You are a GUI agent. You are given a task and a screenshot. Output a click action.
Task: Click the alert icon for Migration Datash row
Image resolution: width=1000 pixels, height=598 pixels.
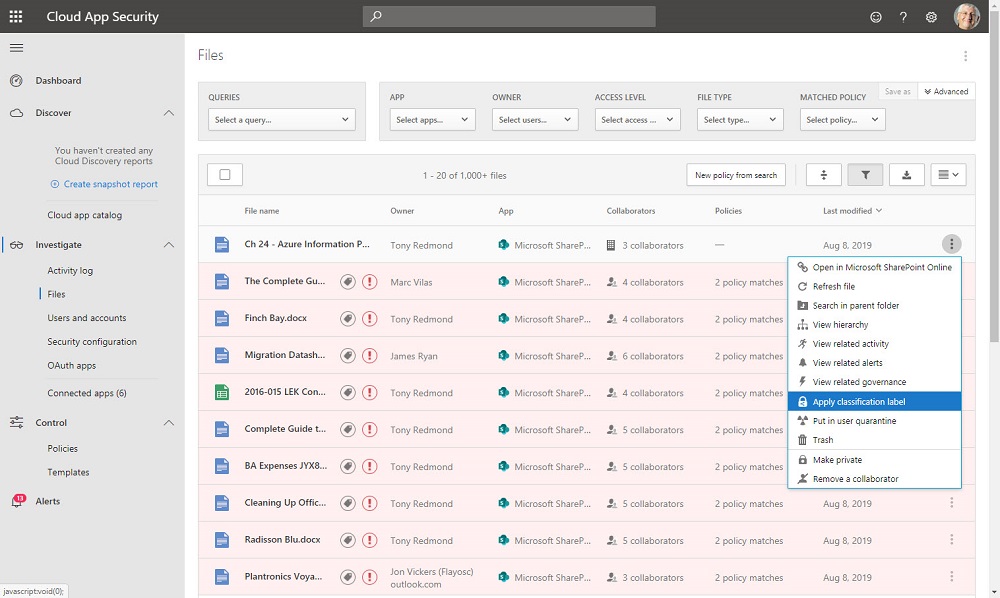pos(369,356)
